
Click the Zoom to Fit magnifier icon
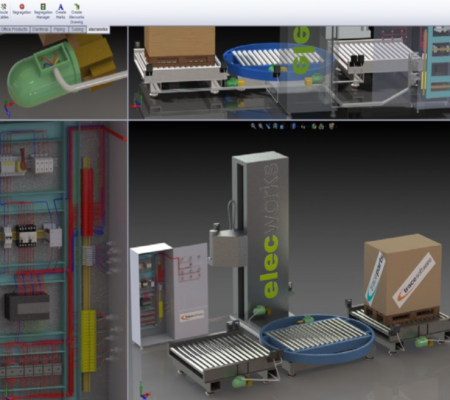pyautogui.click(x=253, y=126)
